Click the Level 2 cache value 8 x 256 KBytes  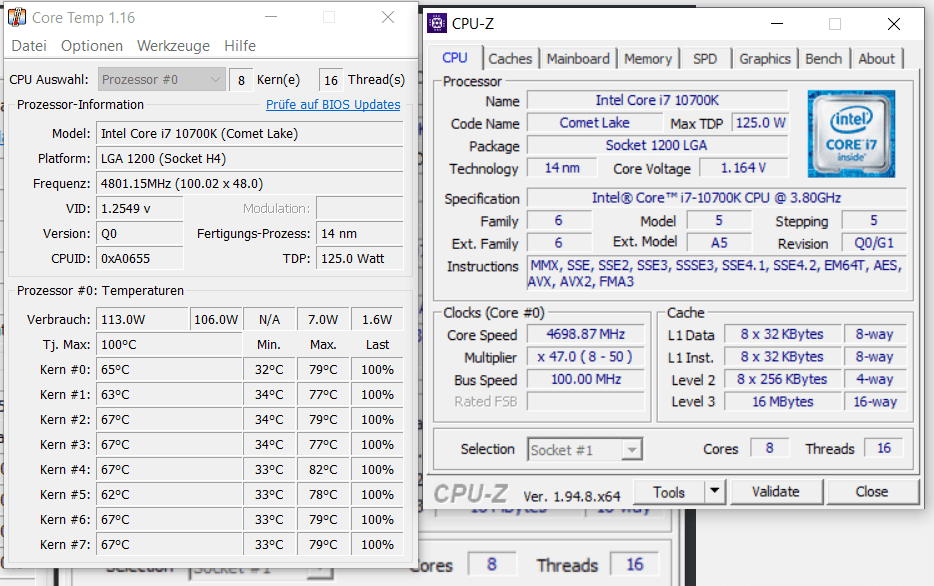783,379
